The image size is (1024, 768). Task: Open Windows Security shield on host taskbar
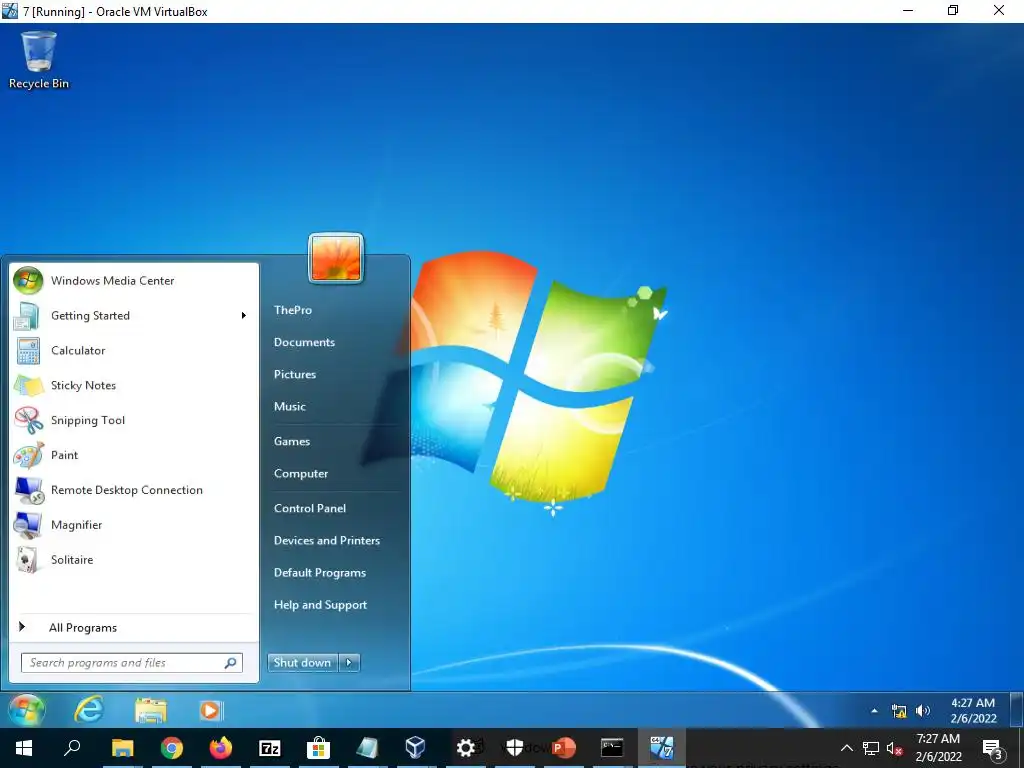tap(515, 748)
